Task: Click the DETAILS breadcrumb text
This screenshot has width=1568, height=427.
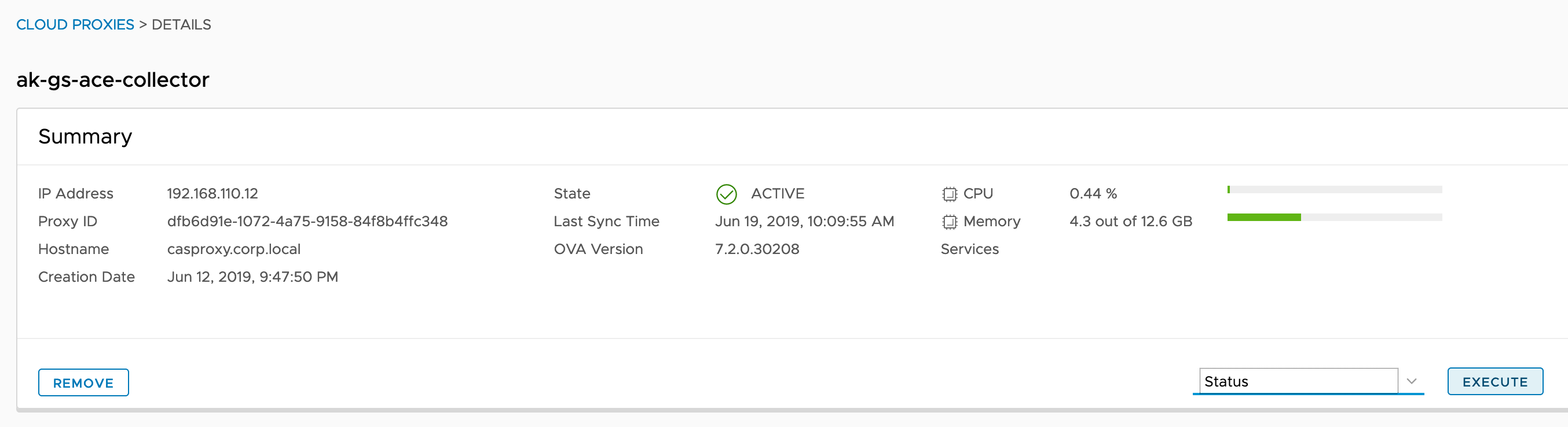Action: pos(181,24)
